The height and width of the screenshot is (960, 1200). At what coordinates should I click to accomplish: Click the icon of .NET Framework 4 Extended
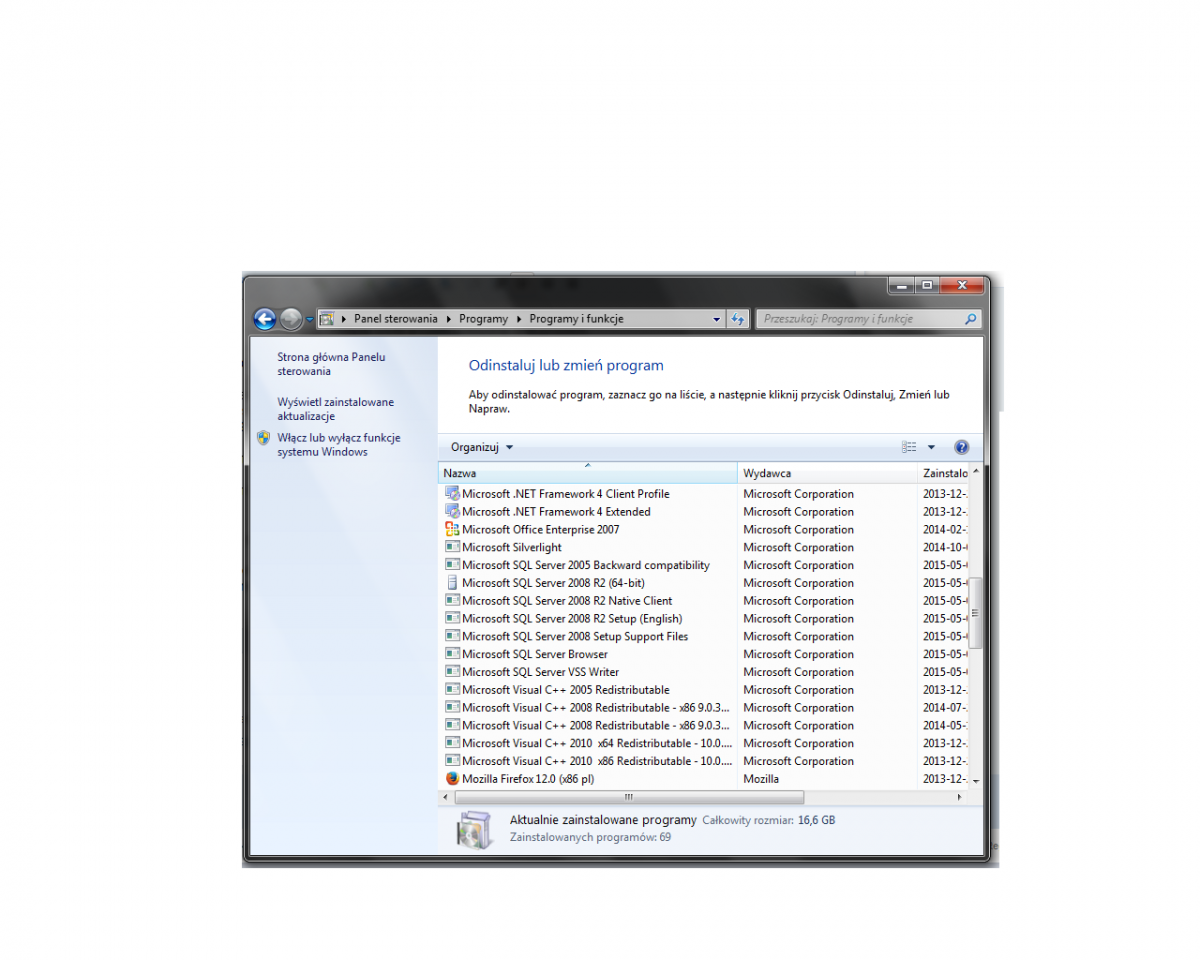tap(452, 511)
